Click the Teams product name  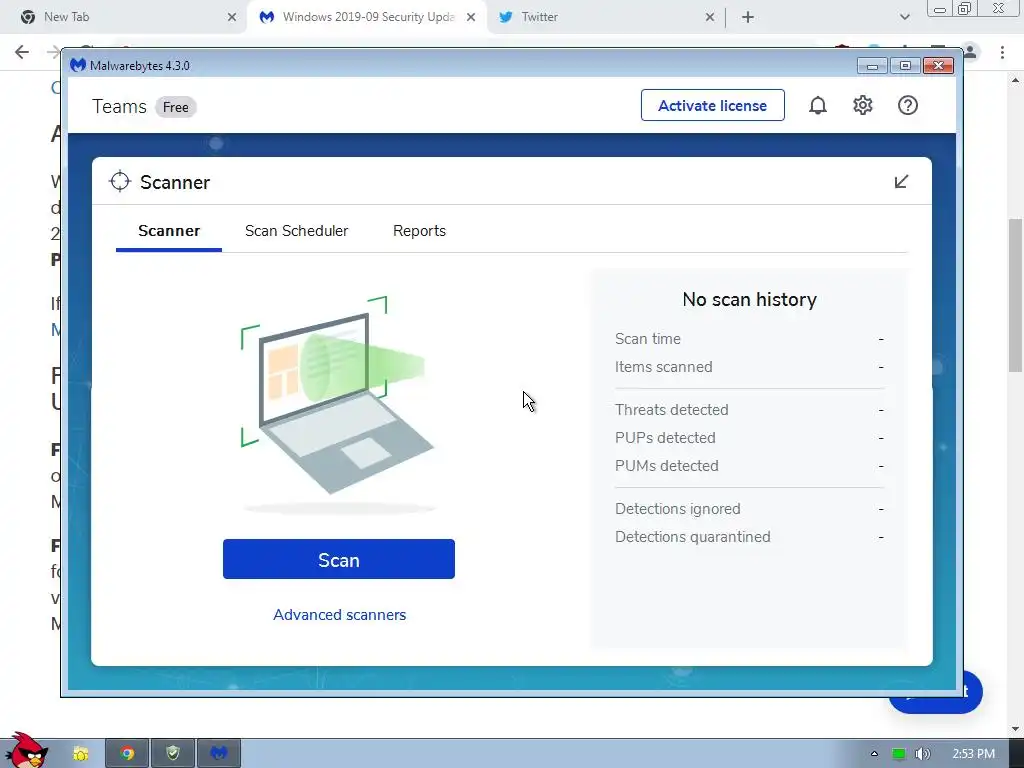(x=120, y=106)
